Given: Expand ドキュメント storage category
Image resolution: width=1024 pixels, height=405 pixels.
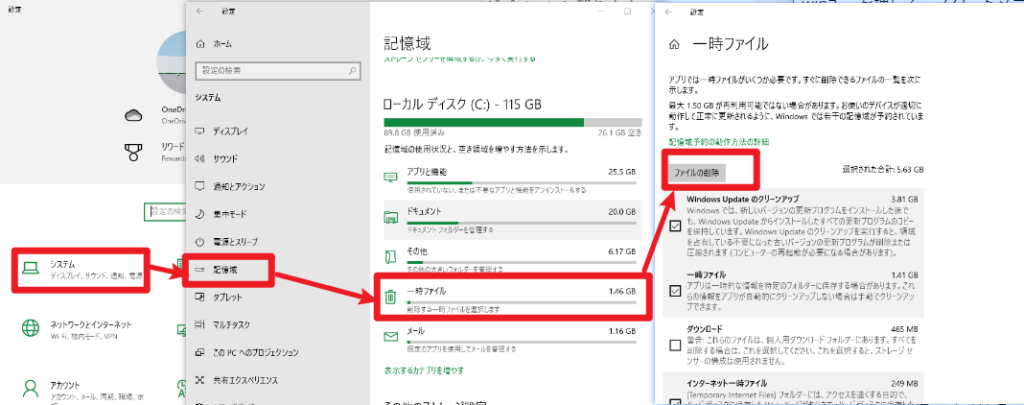Looking at the screenshot, I should [x=510, y=216].
